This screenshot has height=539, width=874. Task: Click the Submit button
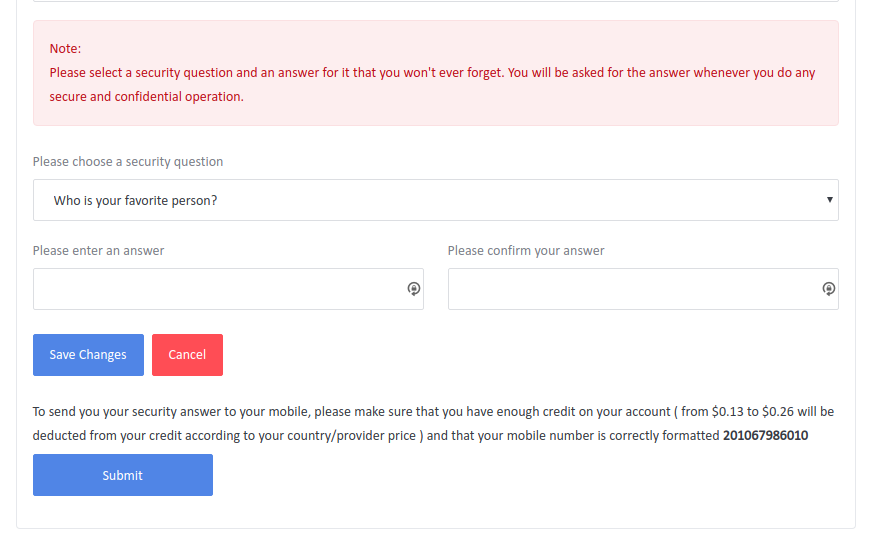tap(123, 475)
